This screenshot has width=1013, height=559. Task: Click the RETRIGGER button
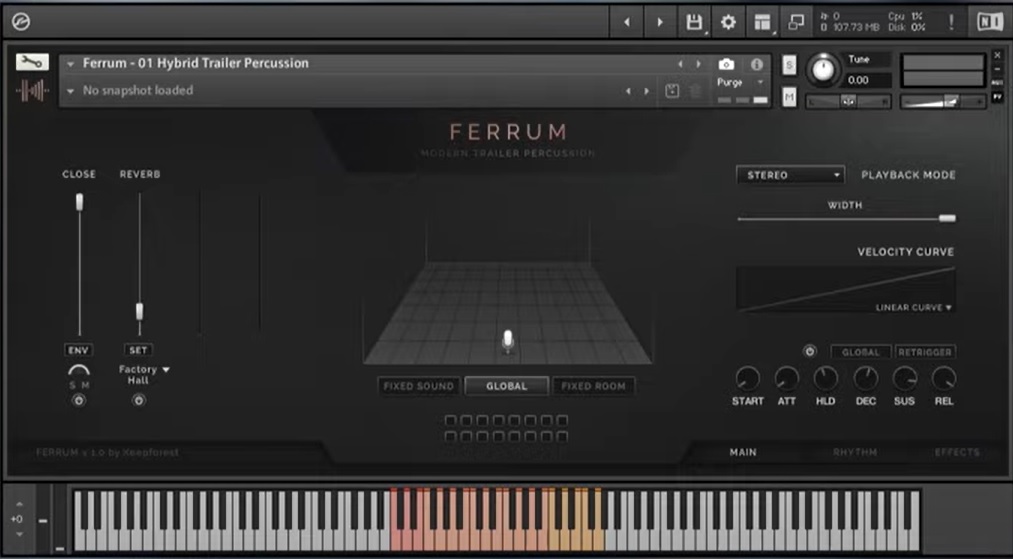(925, 352)
